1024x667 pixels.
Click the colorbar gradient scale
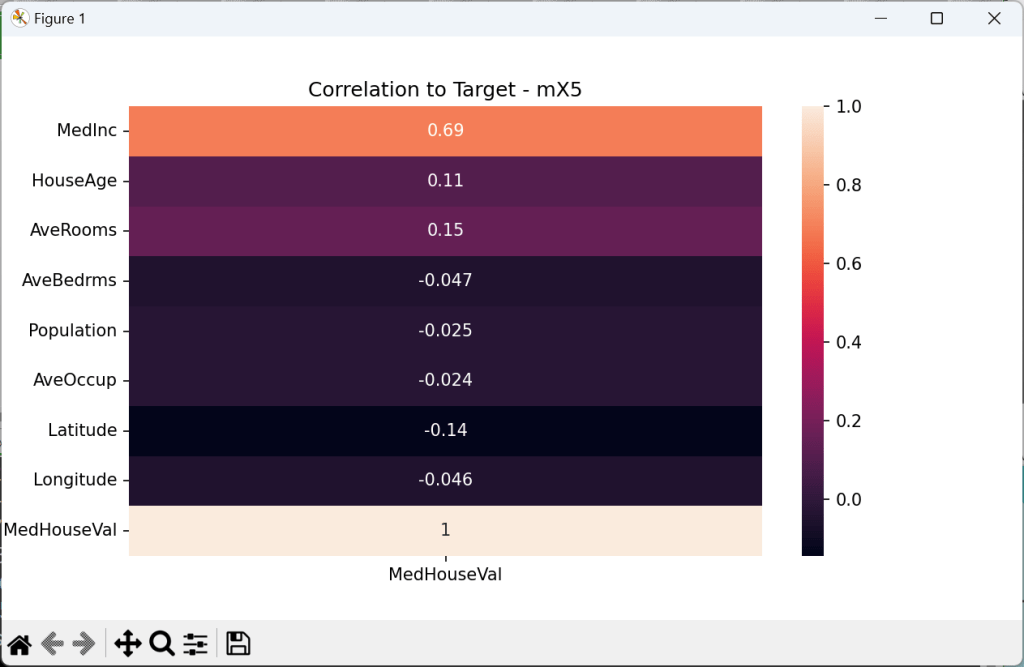[x=812, y=330]
